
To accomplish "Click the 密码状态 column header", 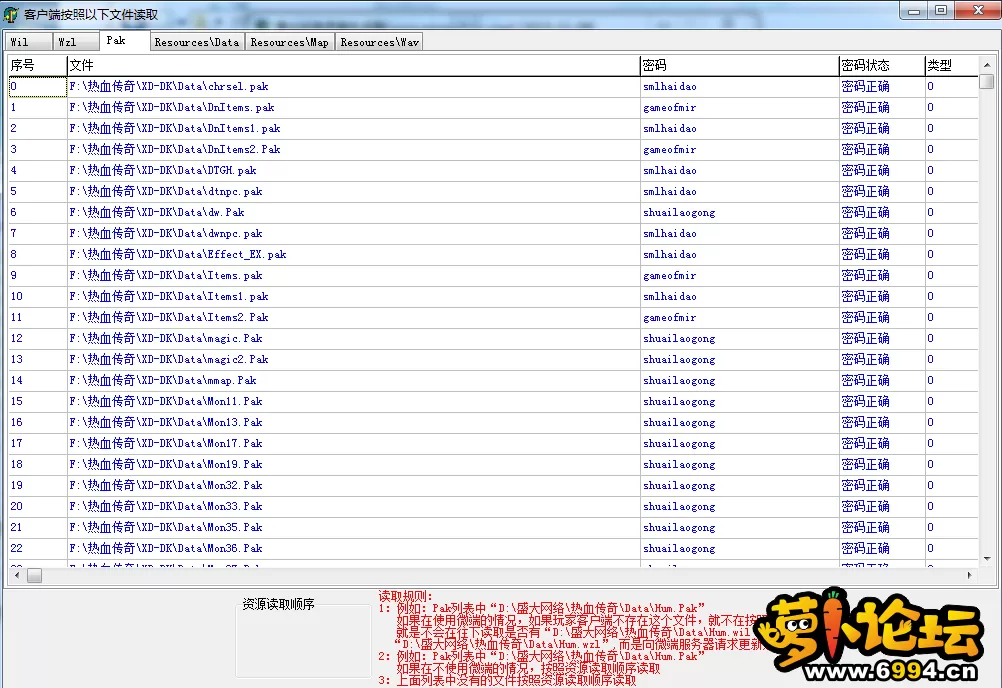I will [x=882, y=65].
